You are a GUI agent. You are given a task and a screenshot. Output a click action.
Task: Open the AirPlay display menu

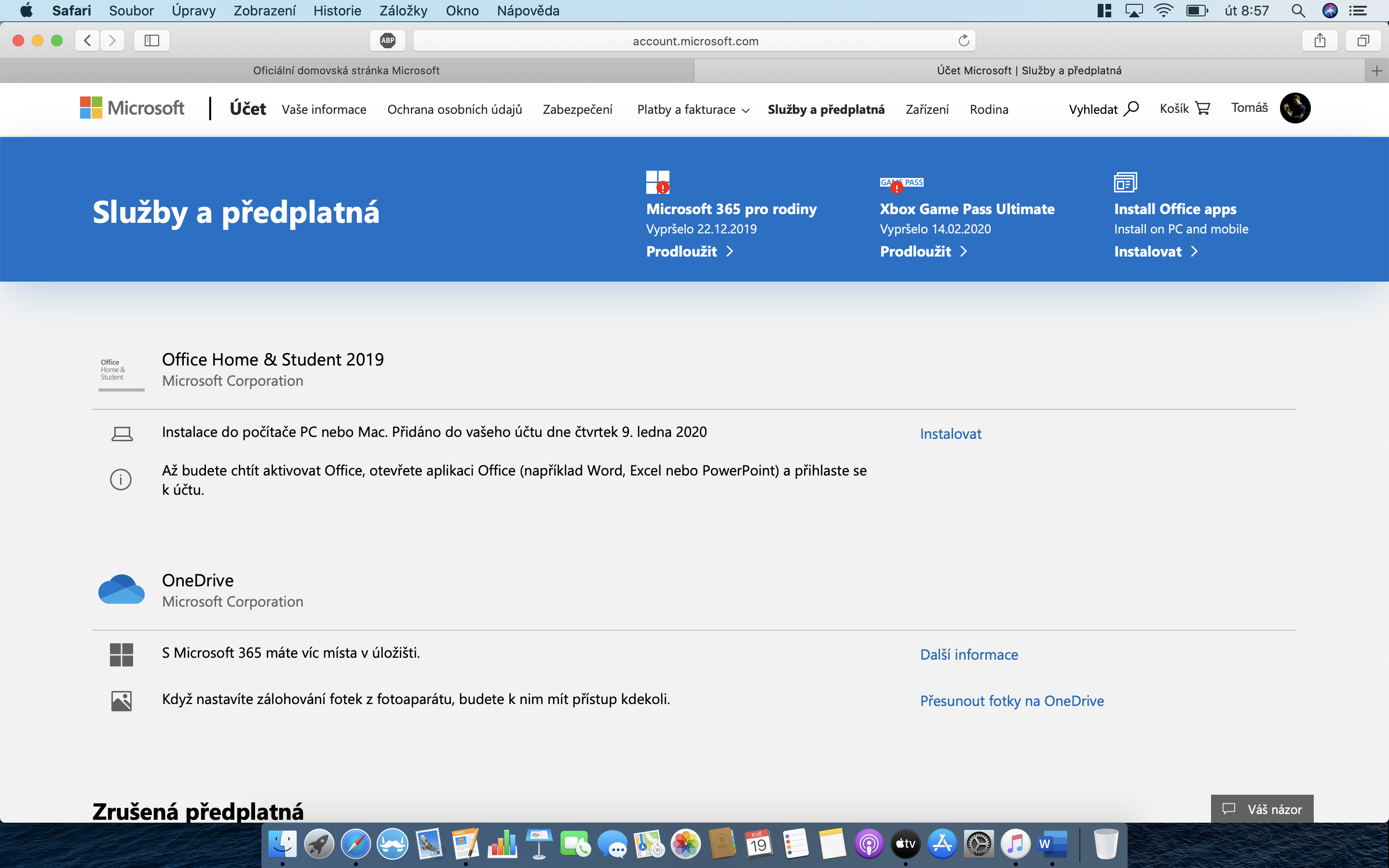point(1133,10)
